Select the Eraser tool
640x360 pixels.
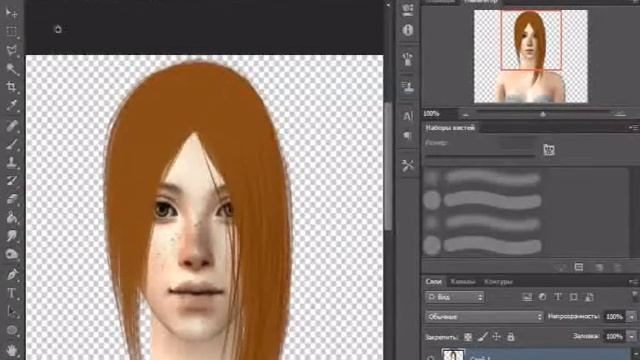[11, 199]
